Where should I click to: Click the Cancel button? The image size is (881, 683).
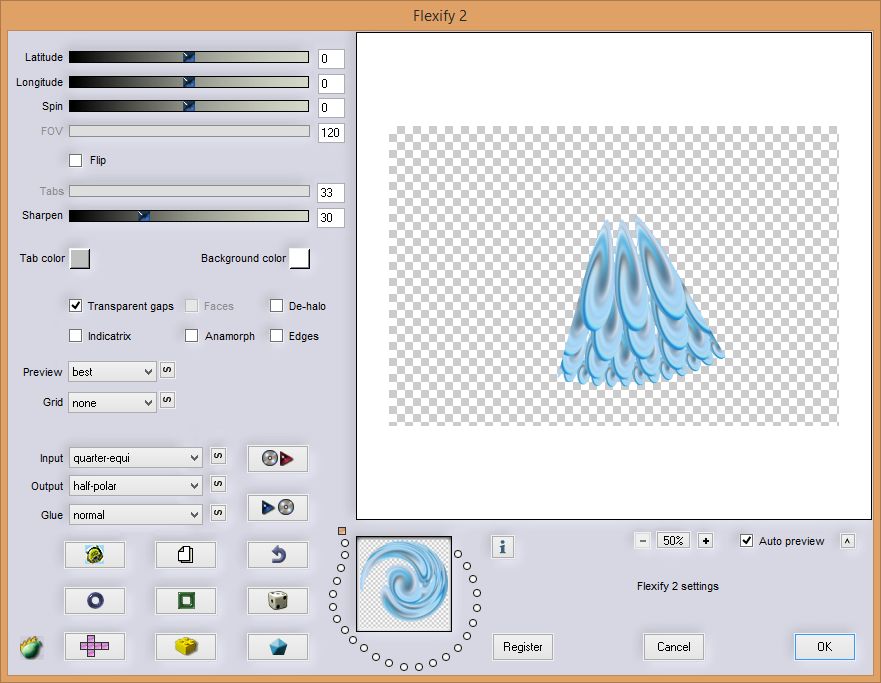(674, 647)
